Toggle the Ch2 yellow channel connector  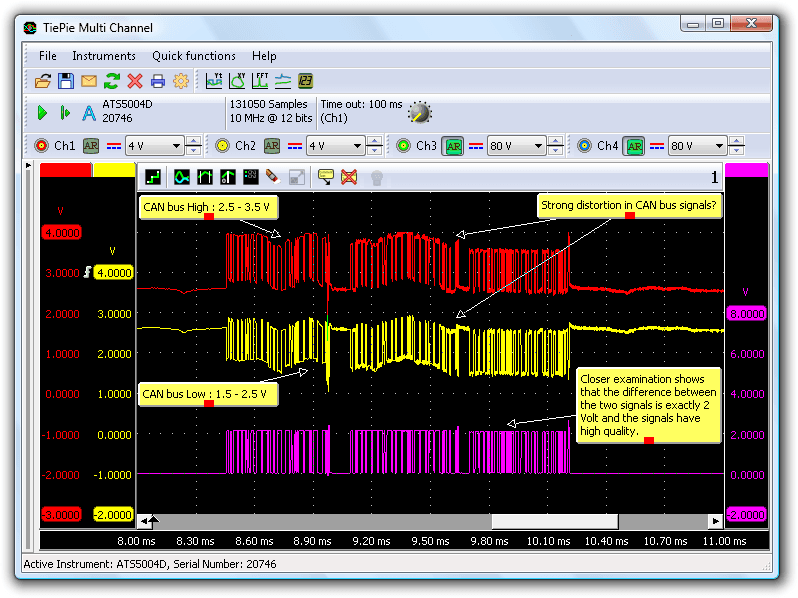(222, 146)
